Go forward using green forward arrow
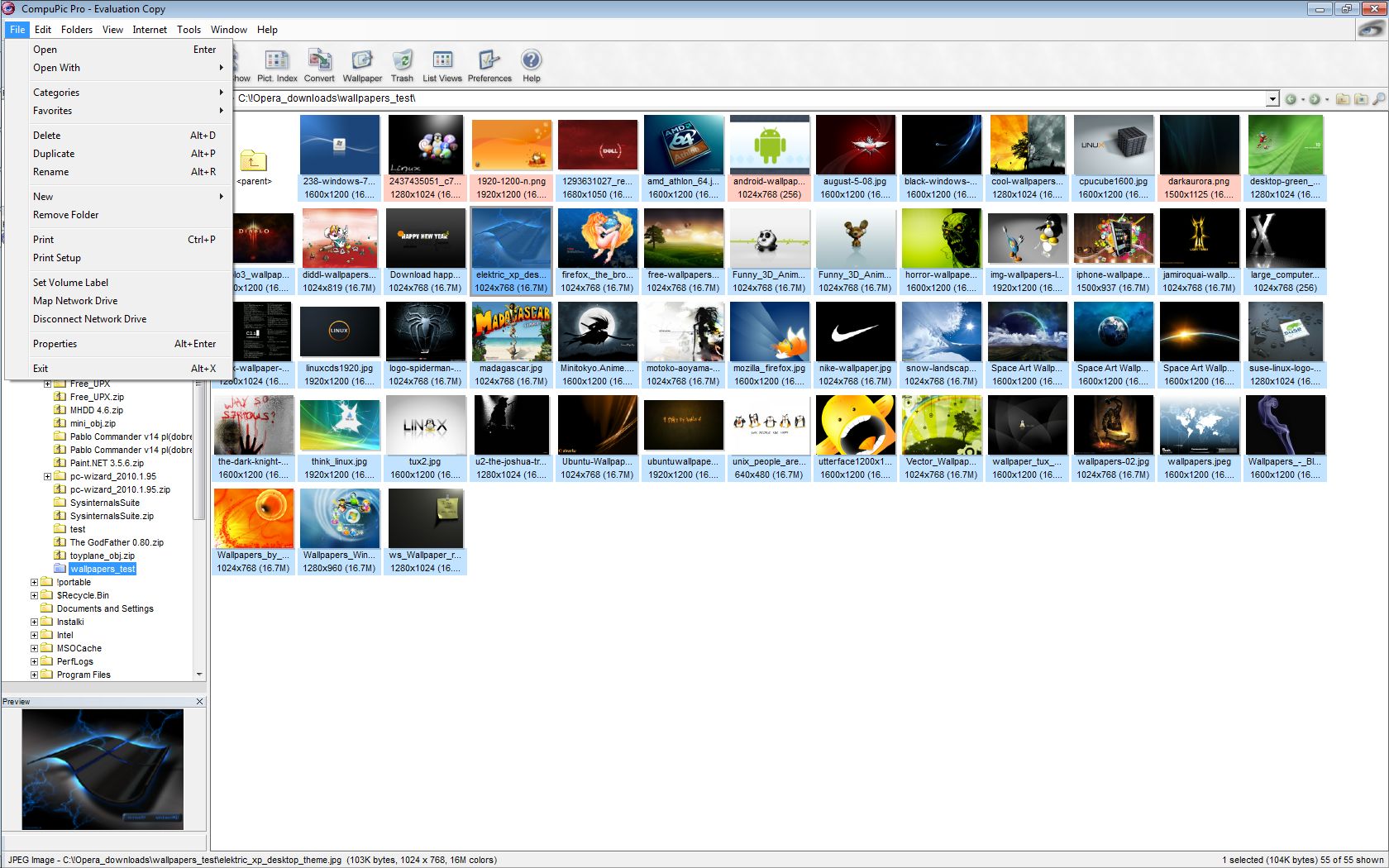The height and width of the screenshot is (868, 1389). pyautogui.click(x=1315, y=99)
